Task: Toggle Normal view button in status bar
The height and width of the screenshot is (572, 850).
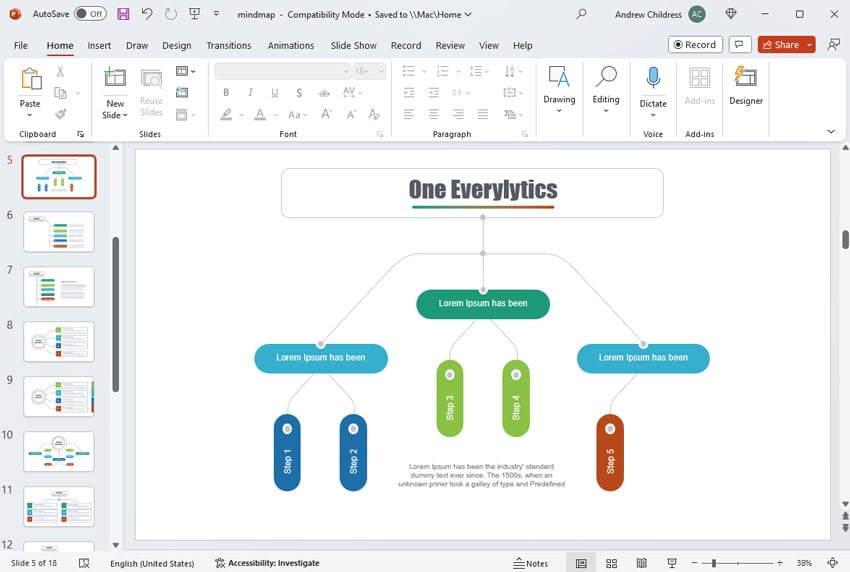Action: (x=581, y=563)
